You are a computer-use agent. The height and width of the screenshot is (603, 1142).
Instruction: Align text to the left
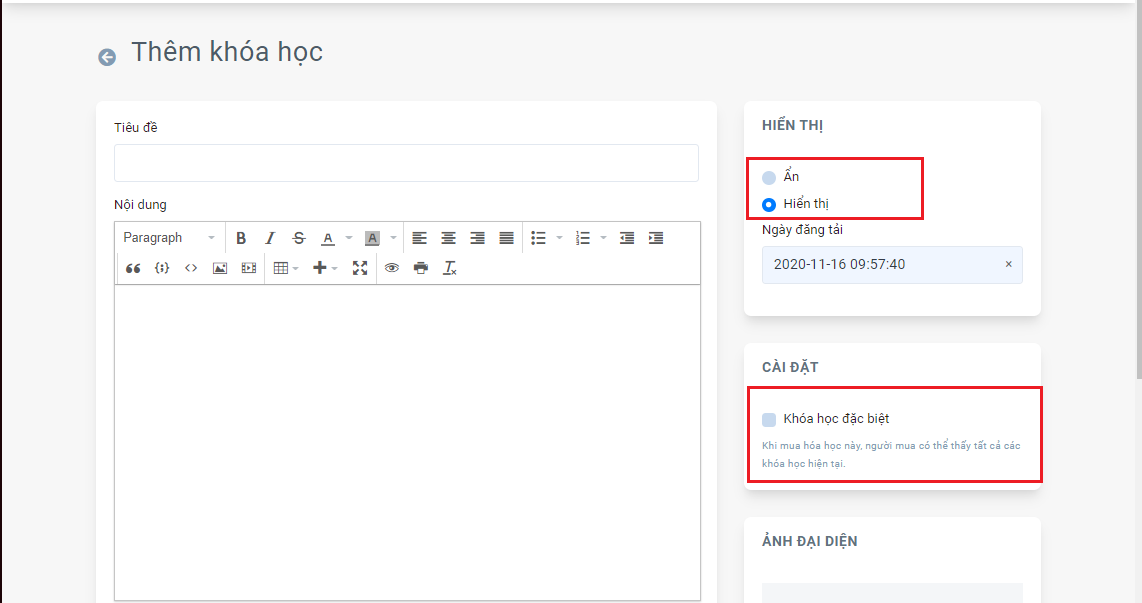pos(420,238)
